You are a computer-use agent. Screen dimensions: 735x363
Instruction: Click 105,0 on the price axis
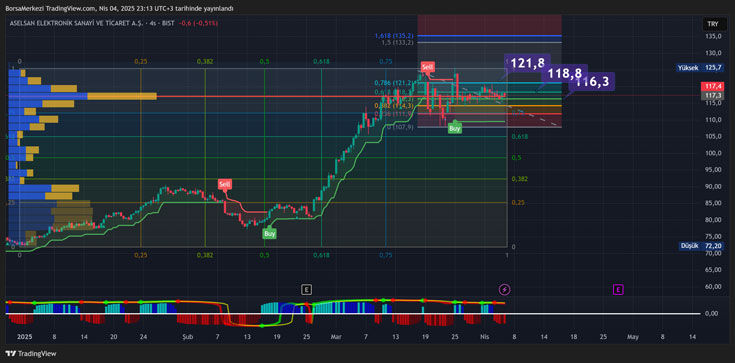[713, 136]
